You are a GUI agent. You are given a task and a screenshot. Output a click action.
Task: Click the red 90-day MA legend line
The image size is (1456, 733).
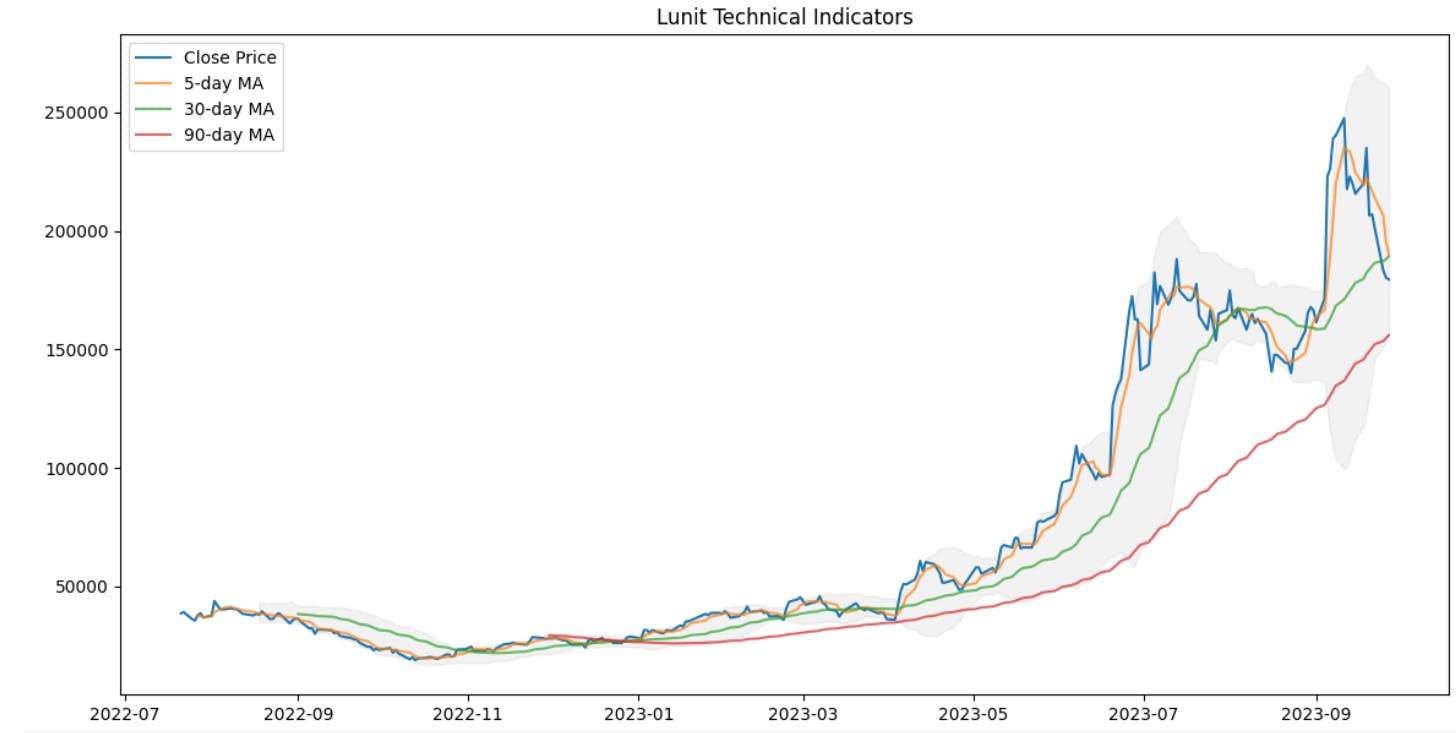[154, 136]
